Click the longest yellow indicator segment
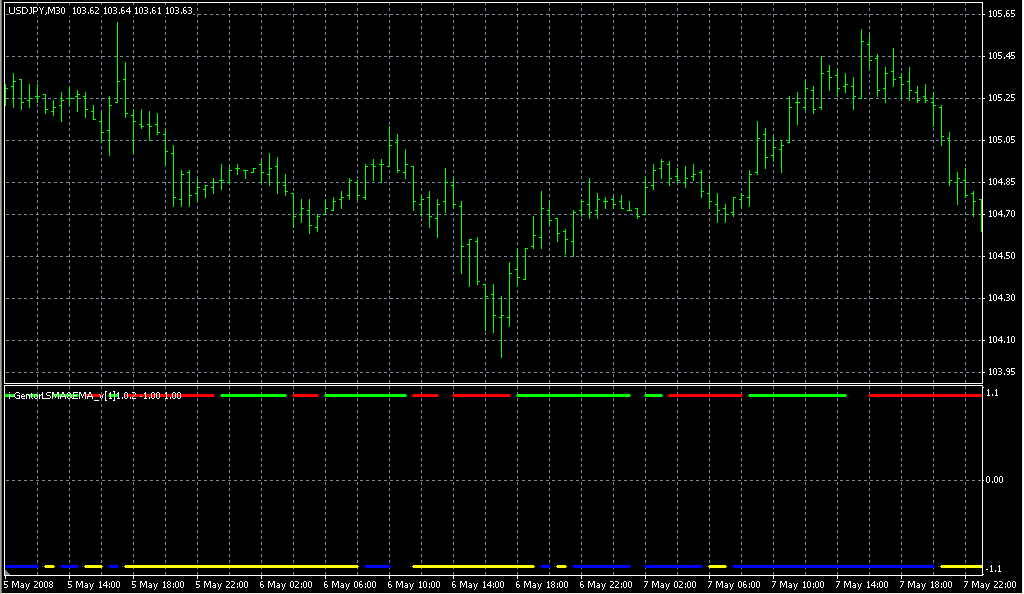 [x=240, y=566]
